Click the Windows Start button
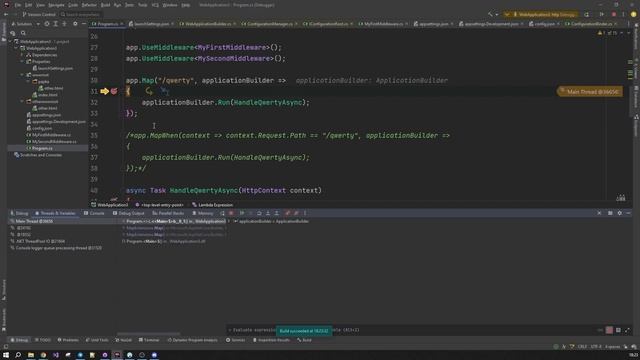640x360 pixels. (x=6, y=355)
